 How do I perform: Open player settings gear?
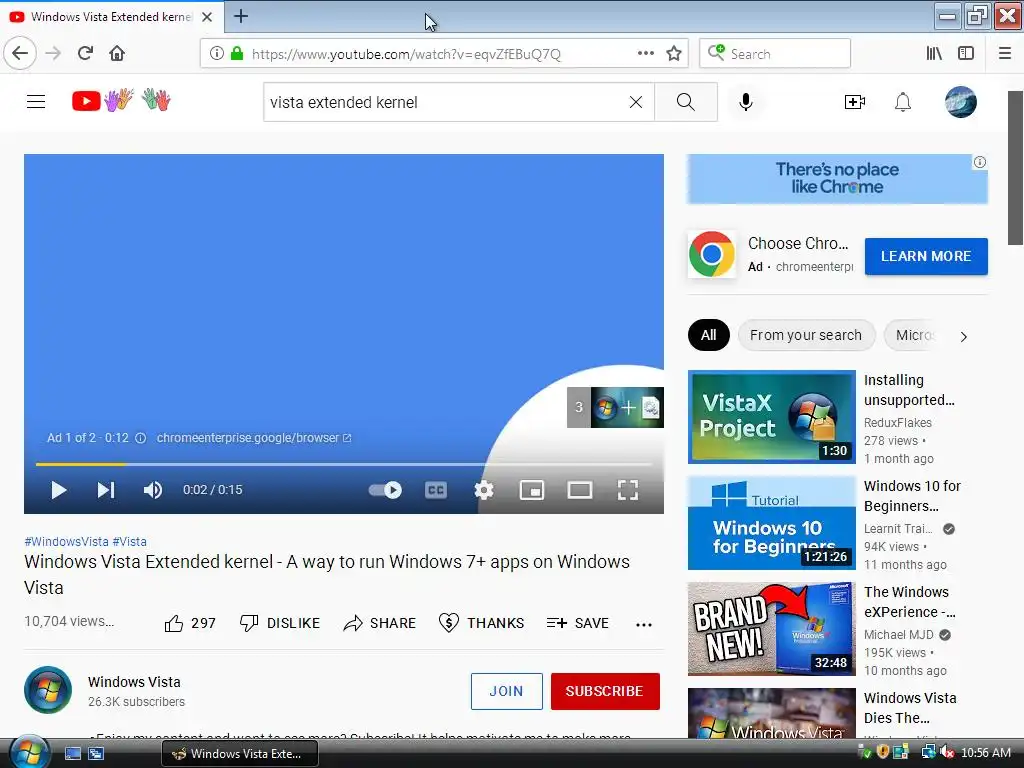(484, 490)
